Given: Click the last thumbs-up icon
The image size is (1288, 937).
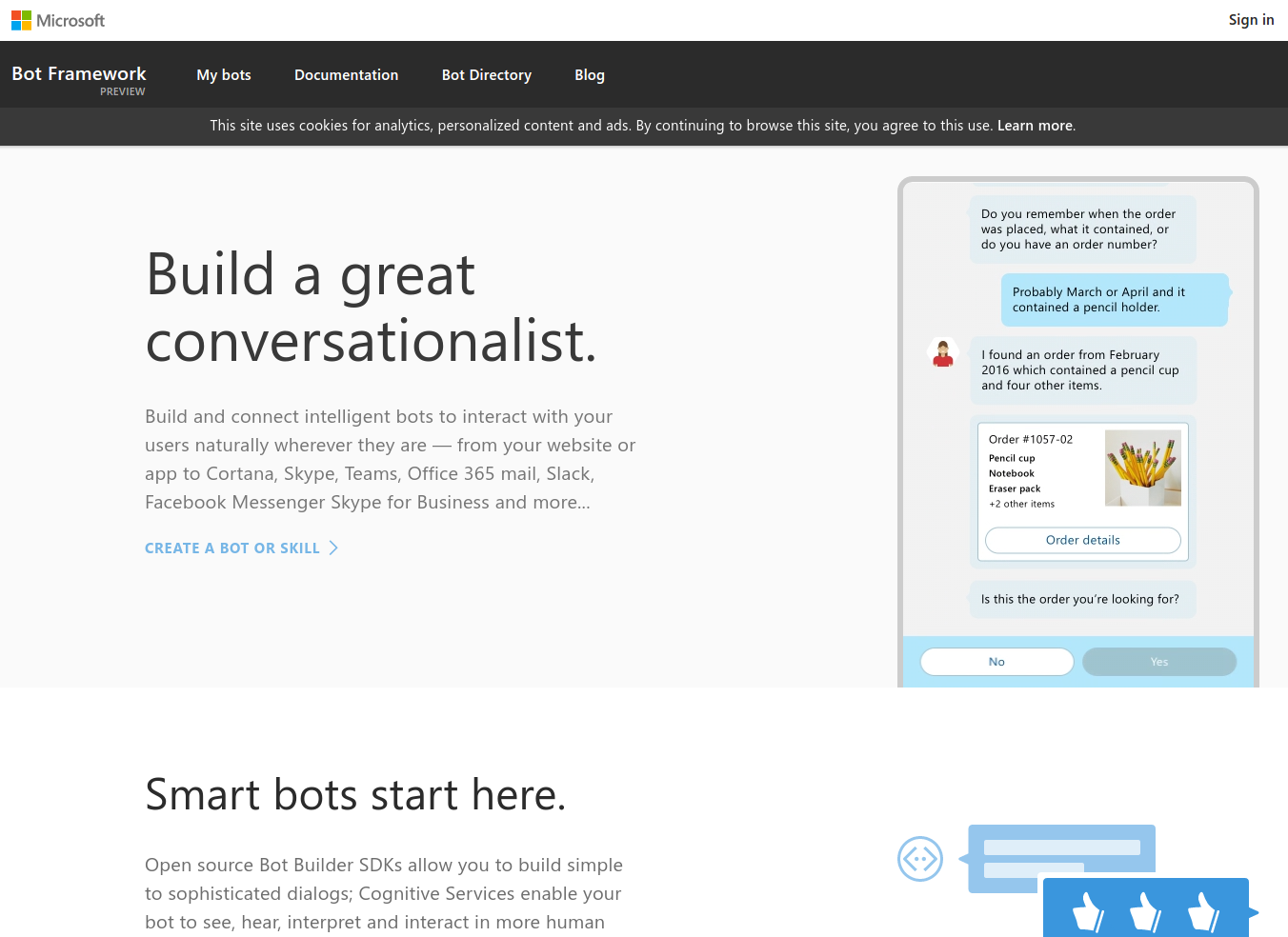Looking at the screenshot, I should coord(1203,911).
